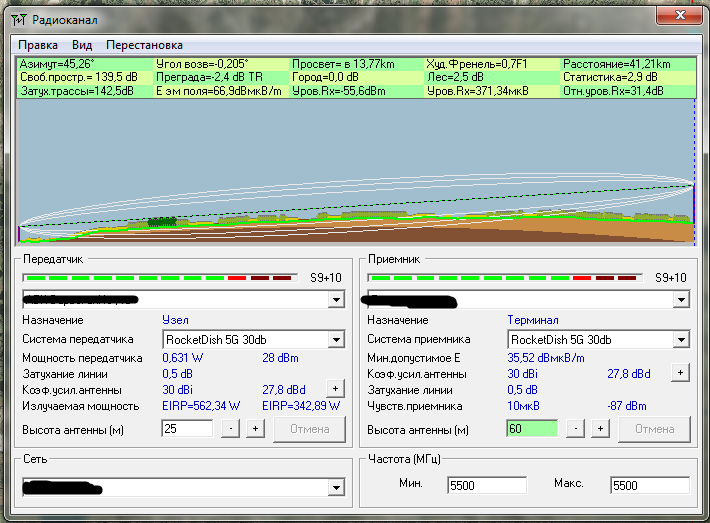
Task: Open the Система приемника RocketDish dropdown
Action: point(680,339)
